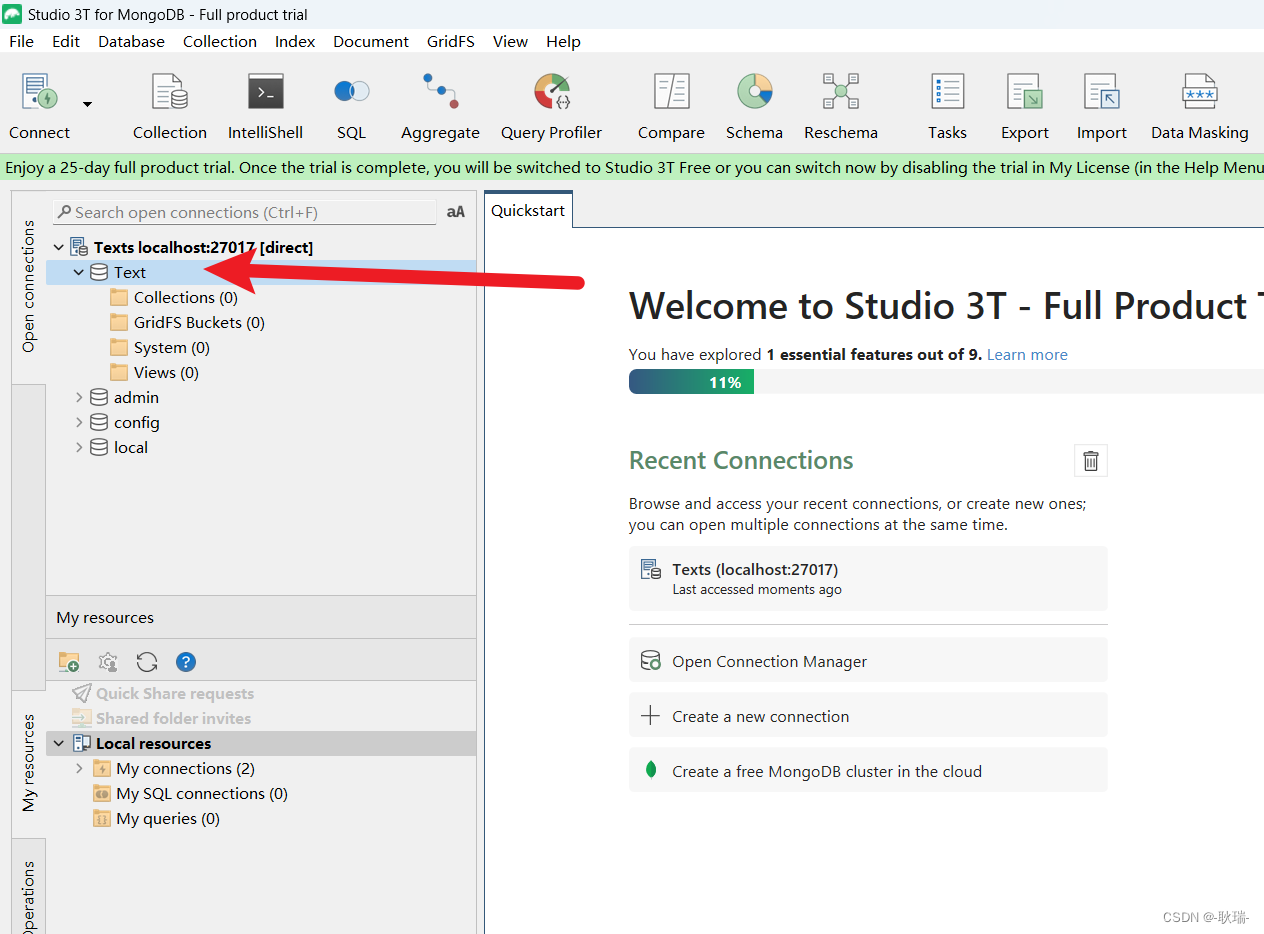The height and width of the screenshot is (934, 1264).
Task: Click the Search open connections field
Action: point(245,212)
